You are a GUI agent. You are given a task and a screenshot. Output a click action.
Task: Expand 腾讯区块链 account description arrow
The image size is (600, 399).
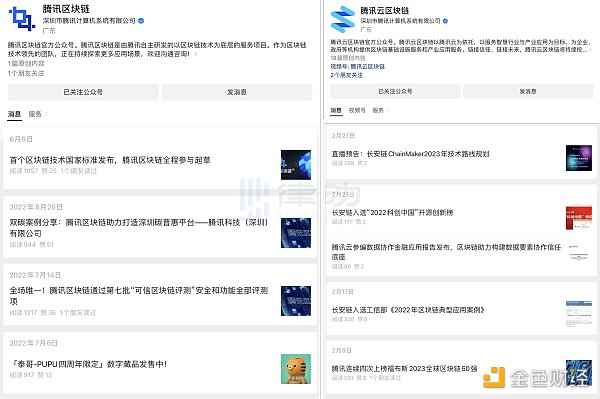pos(196,54)
